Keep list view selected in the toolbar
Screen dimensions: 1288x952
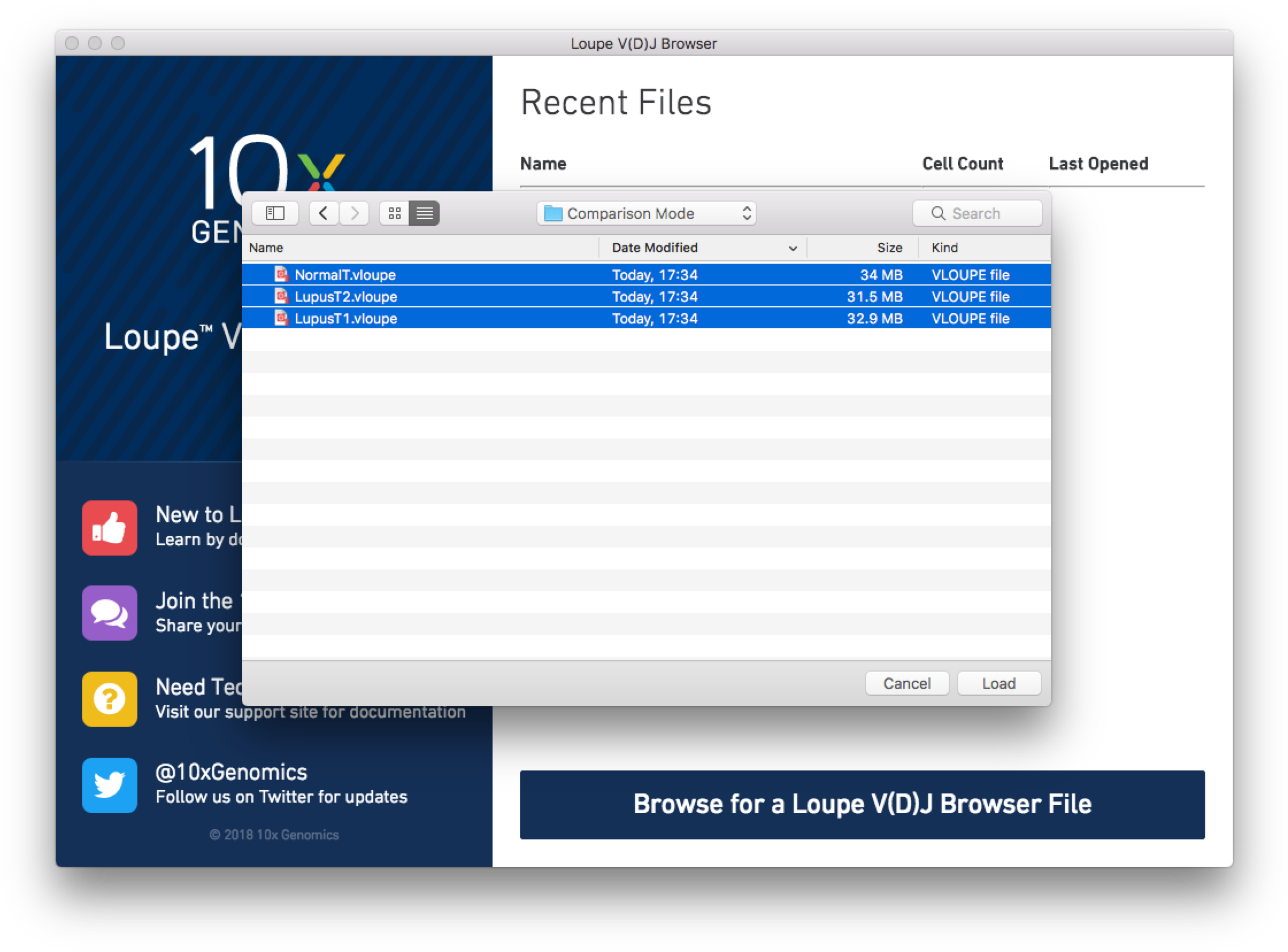(425, 213)
